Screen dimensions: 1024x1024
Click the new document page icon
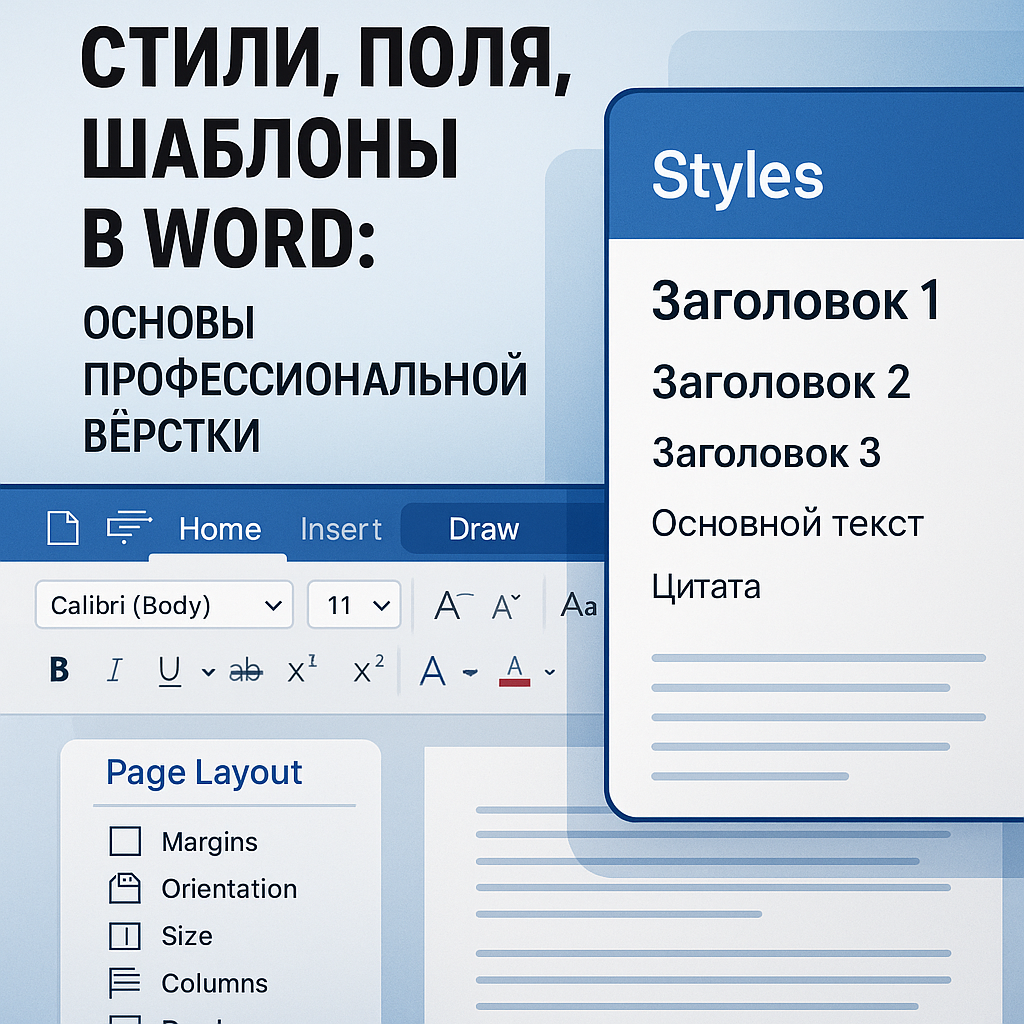(x=63, y=528)
